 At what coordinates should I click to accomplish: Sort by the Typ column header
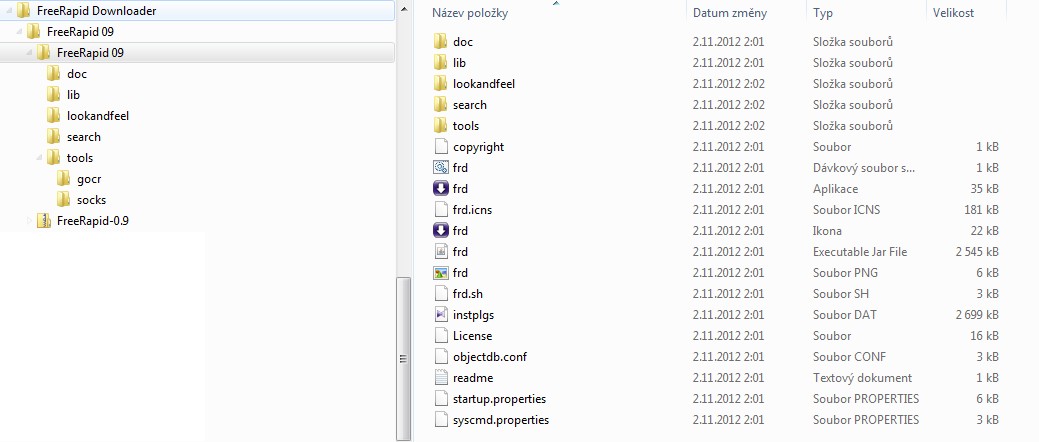pos(824,13)
